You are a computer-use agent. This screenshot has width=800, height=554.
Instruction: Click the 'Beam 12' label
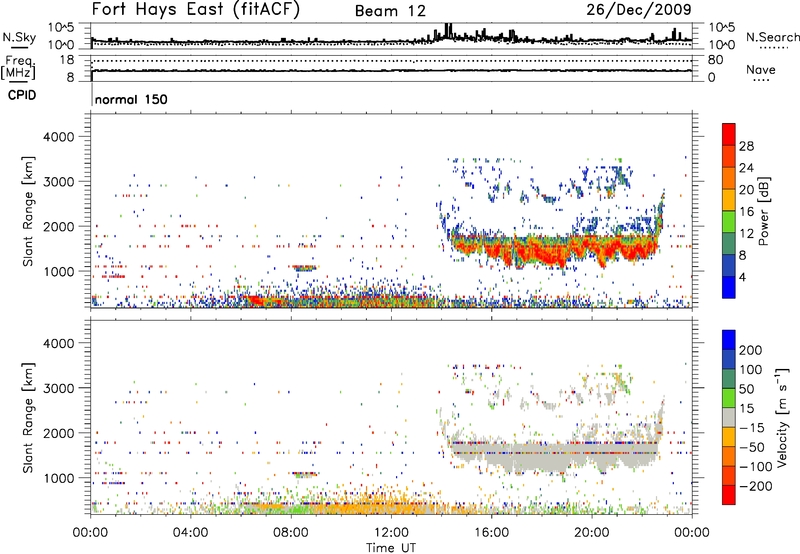click(390, 11)
